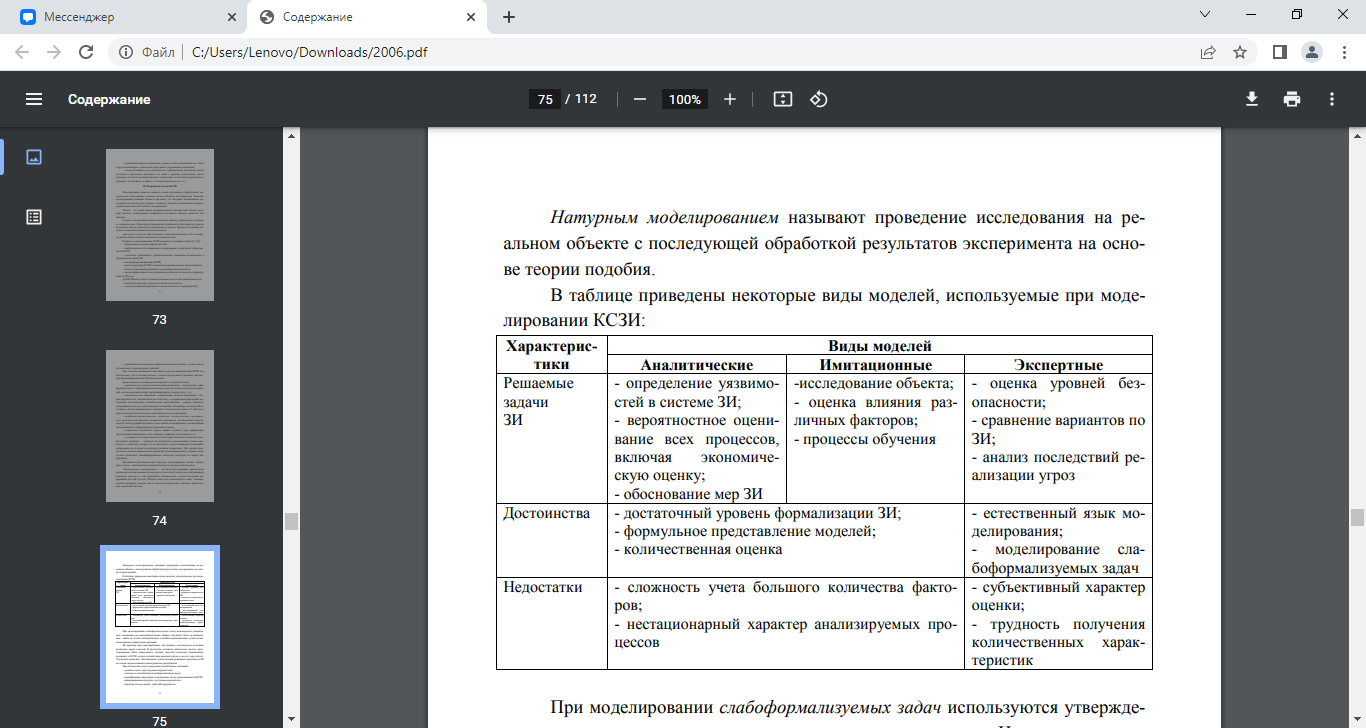Click the file info icon in address bar
This screenshot has width=1366, height=728.
pos(126,52)
